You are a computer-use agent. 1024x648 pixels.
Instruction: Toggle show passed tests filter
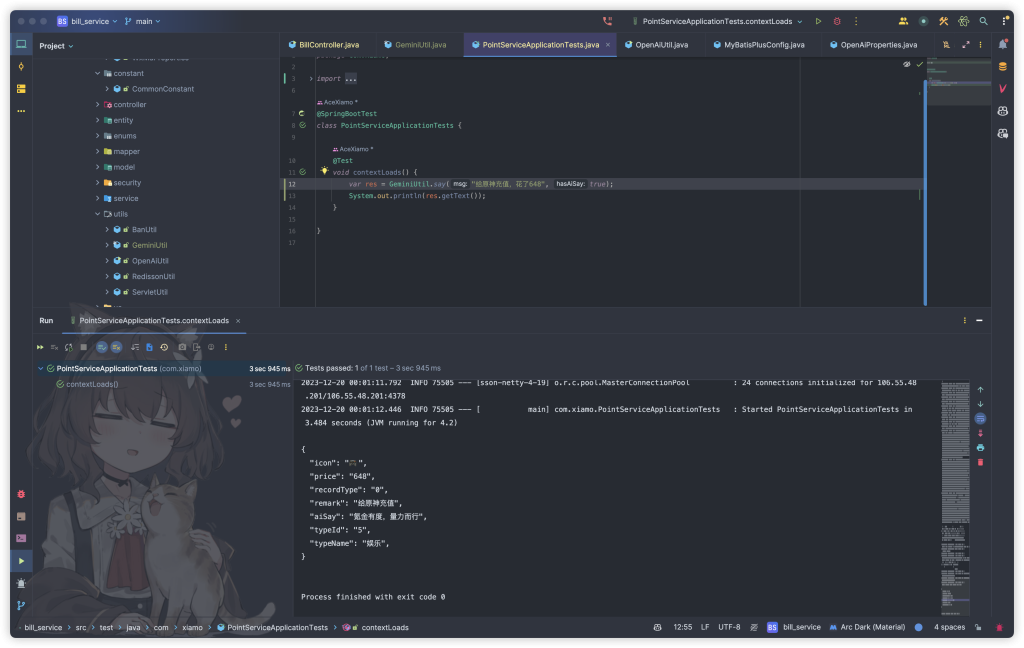(101, 347)
